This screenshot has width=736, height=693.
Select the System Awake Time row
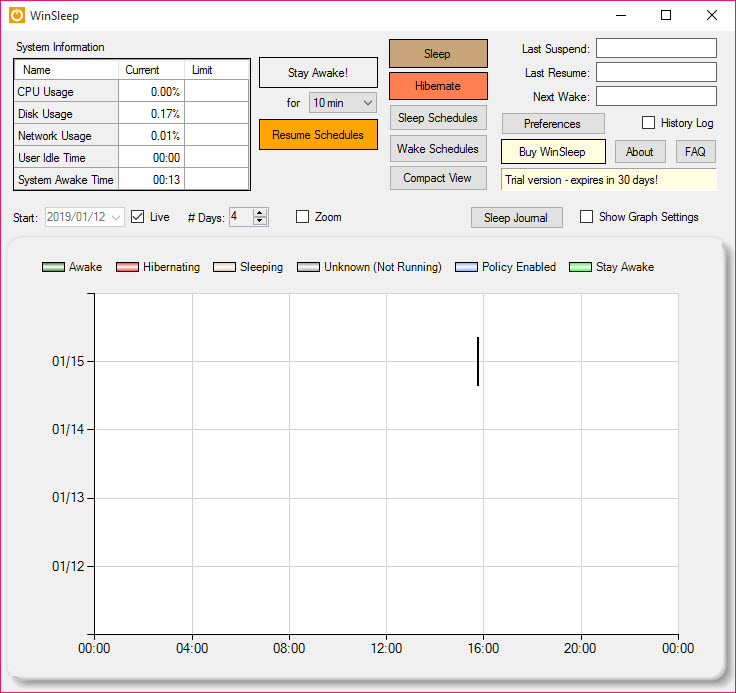tap(131, 179)
